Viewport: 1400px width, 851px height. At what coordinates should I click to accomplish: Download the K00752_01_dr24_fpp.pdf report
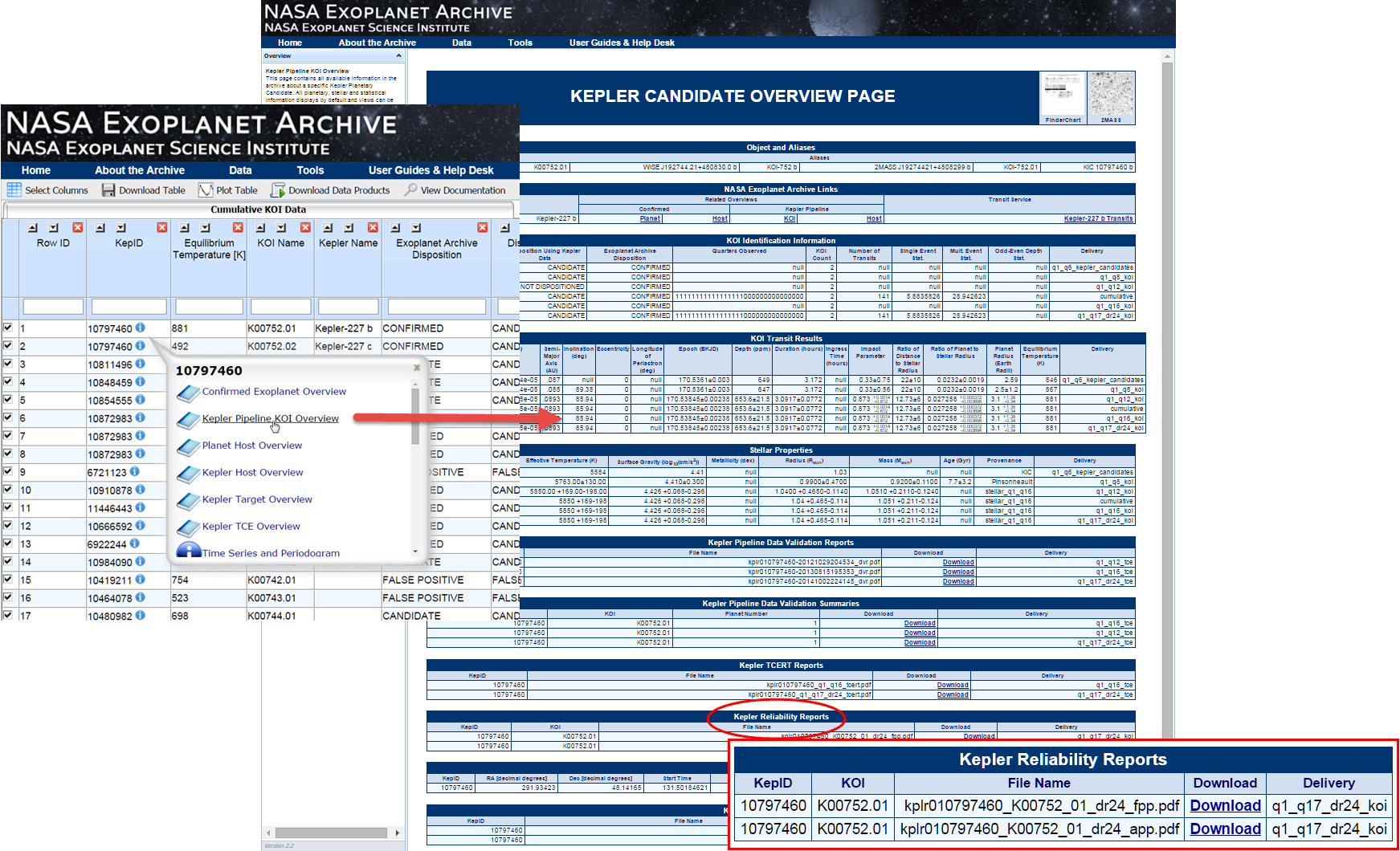point(1225,805)
